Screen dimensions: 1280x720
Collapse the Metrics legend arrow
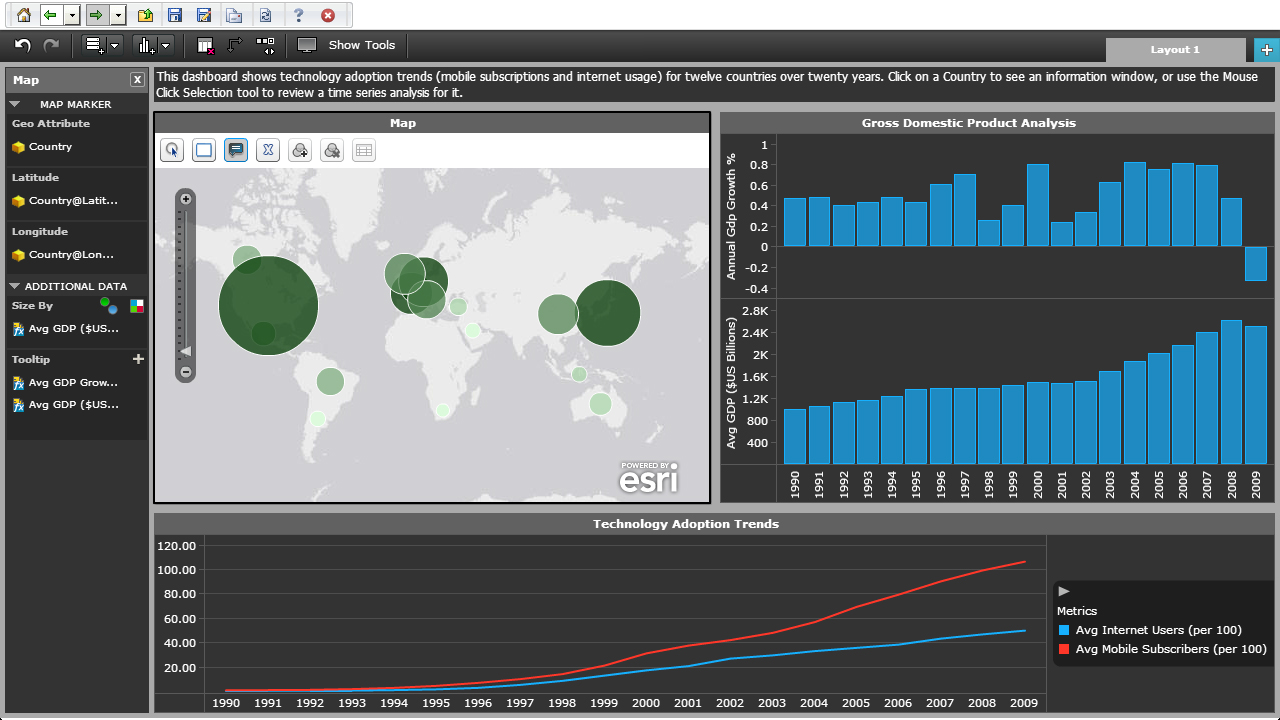click(x=1064, y=592)
